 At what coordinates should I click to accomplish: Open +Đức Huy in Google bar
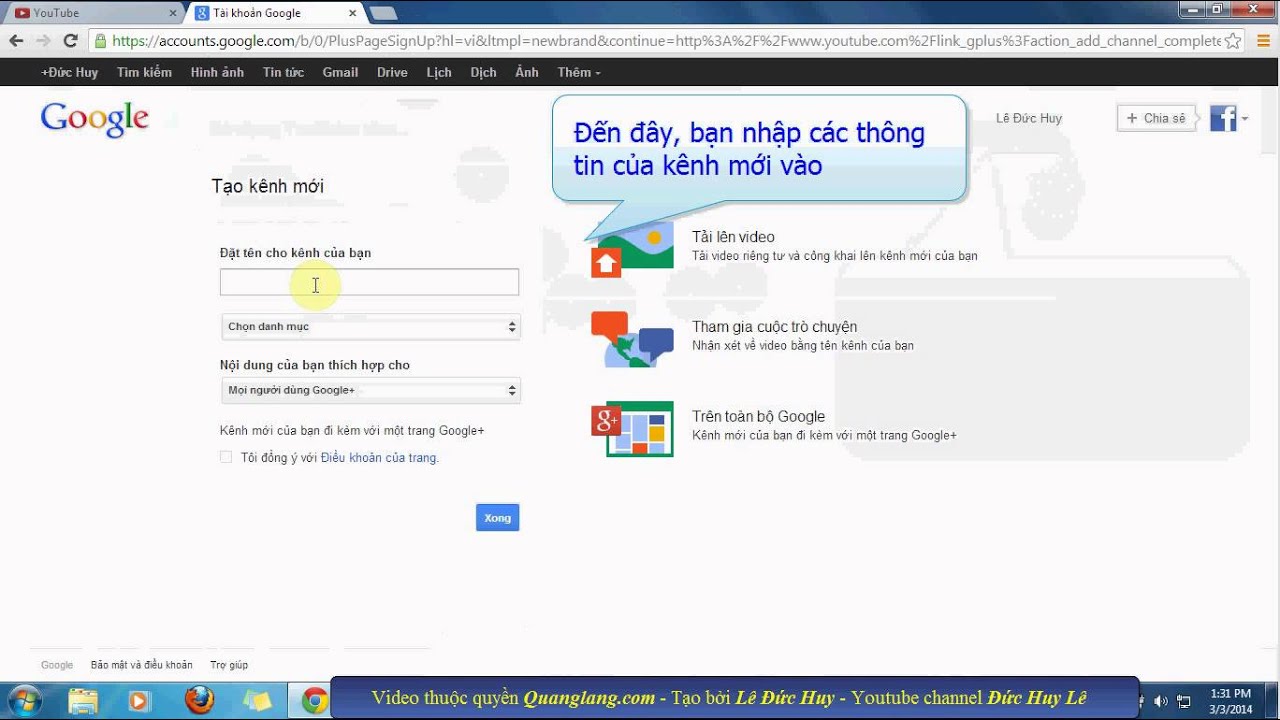click(69, 72)
